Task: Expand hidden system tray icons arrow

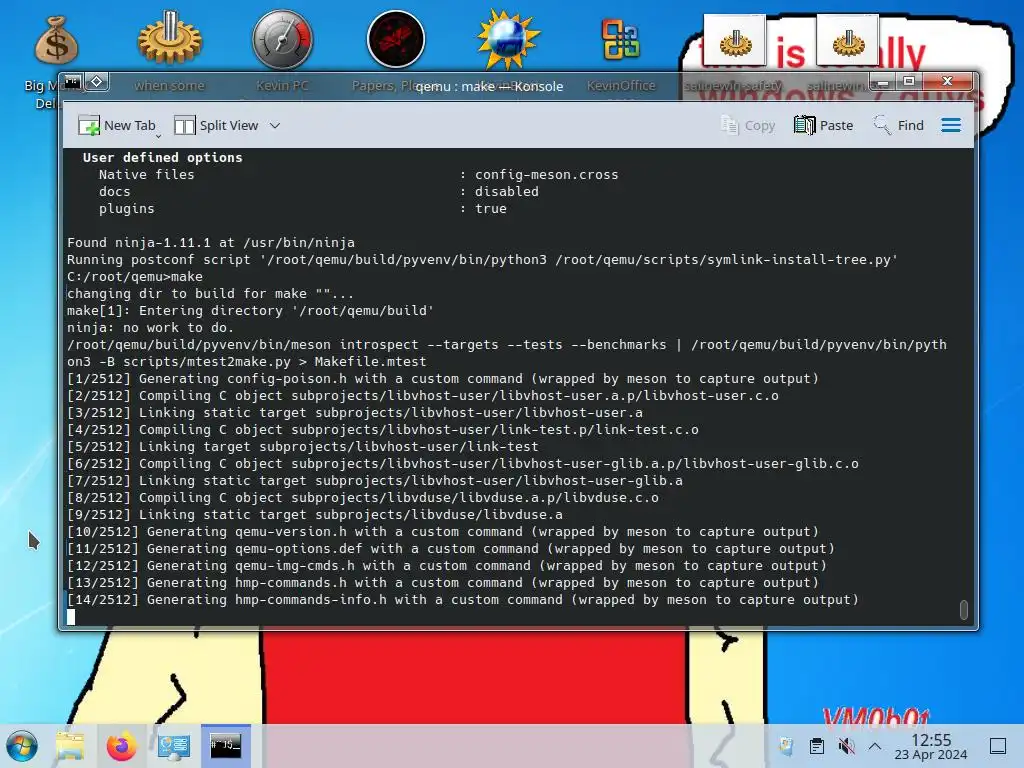Action: click(875, 746)
